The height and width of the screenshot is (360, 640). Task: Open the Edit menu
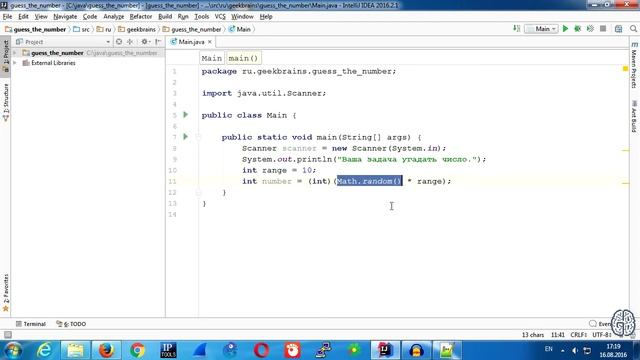23,16
